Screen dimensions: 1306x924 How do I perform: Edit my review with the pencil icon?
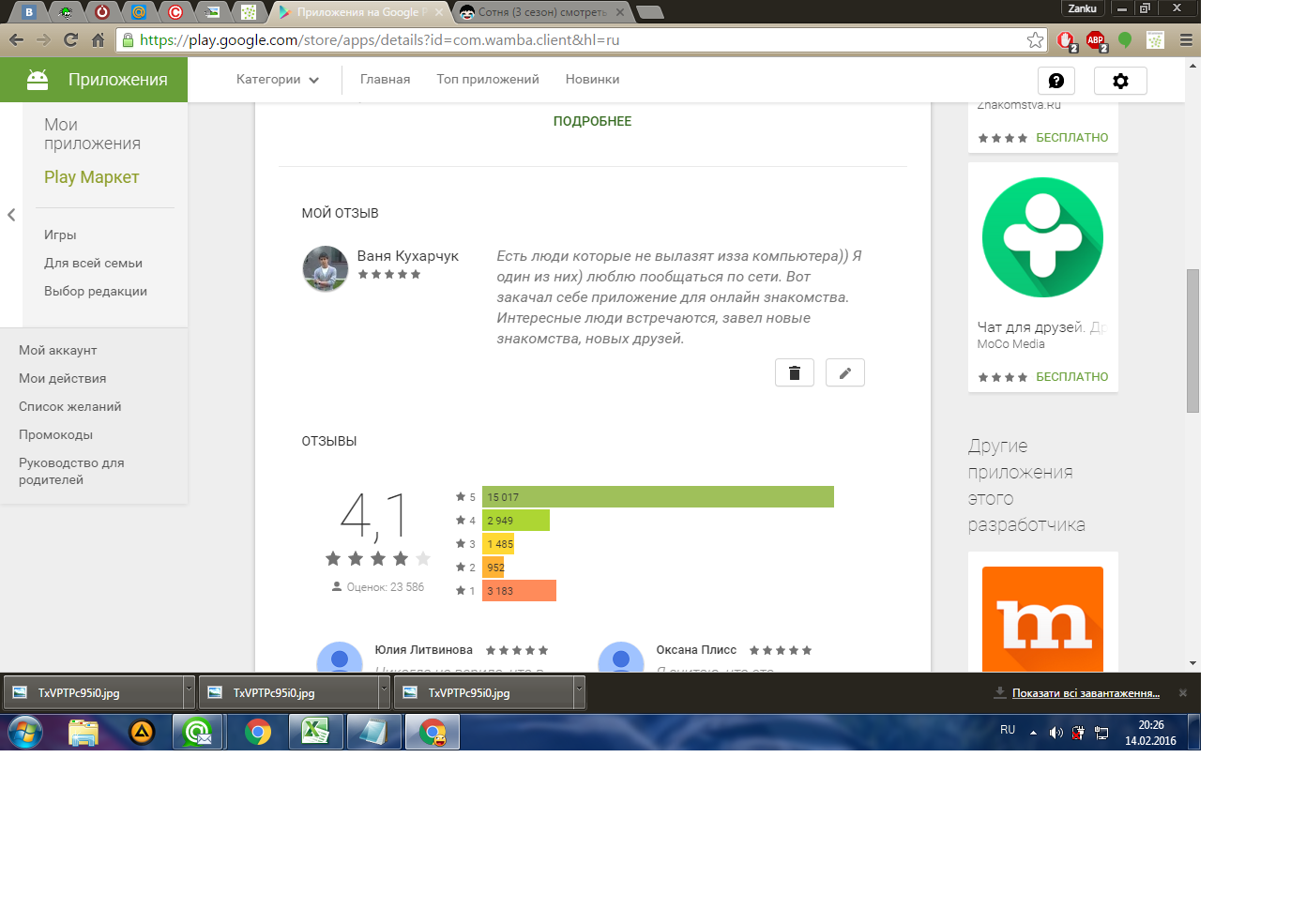845,372
